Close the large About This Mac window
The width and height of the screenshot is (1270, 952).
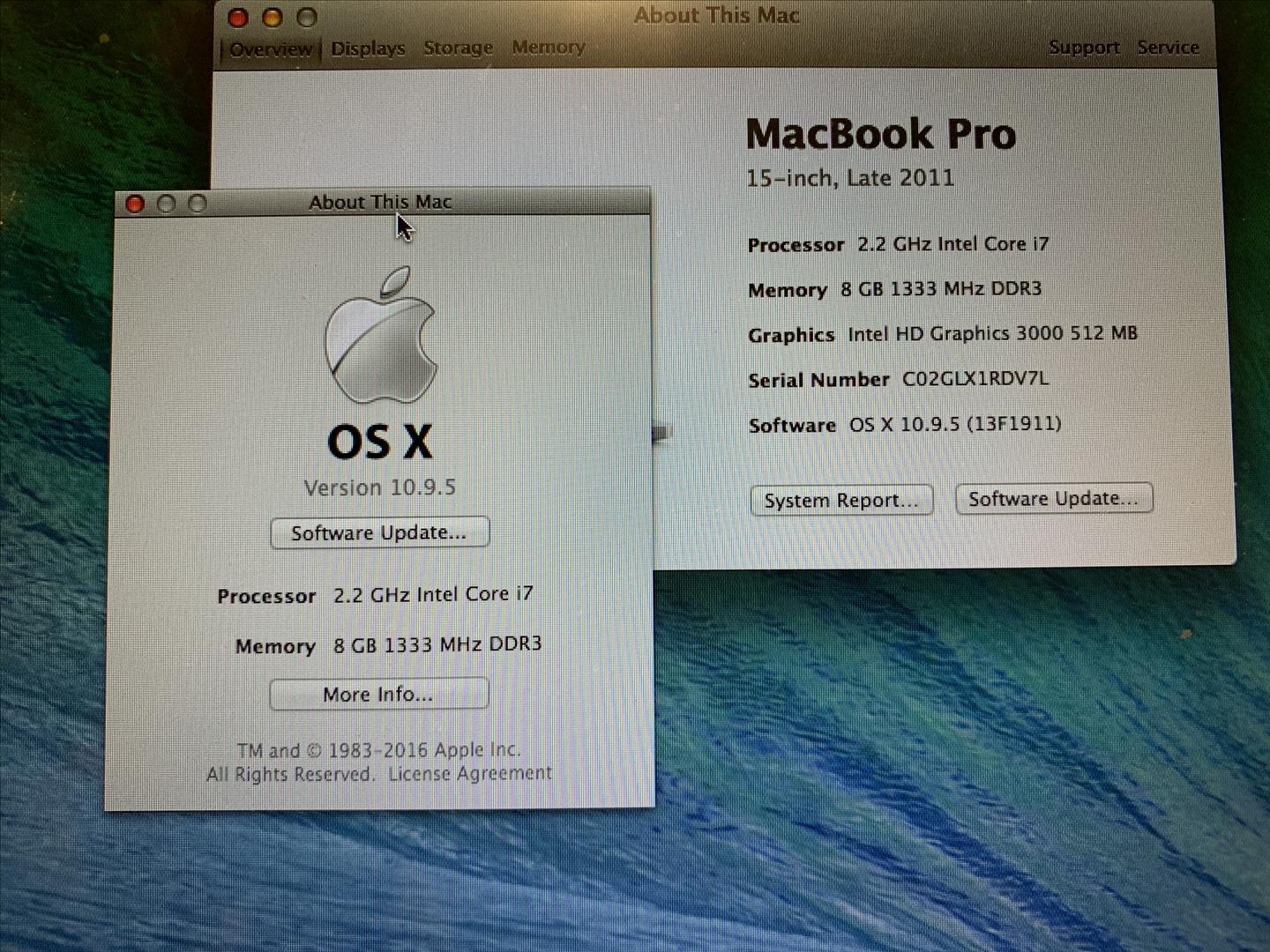tap(238, 18)
